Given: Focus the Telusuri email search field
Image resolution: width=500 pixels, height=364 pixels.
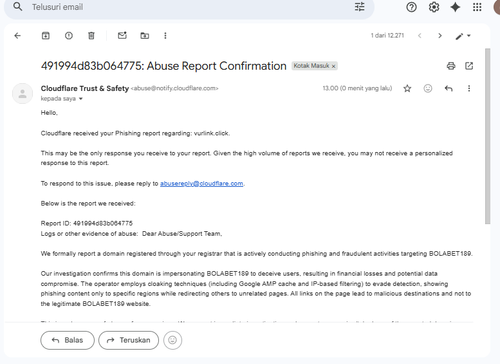Looking at the screenshot, I should pyautogui.click(x=189, y=7).
